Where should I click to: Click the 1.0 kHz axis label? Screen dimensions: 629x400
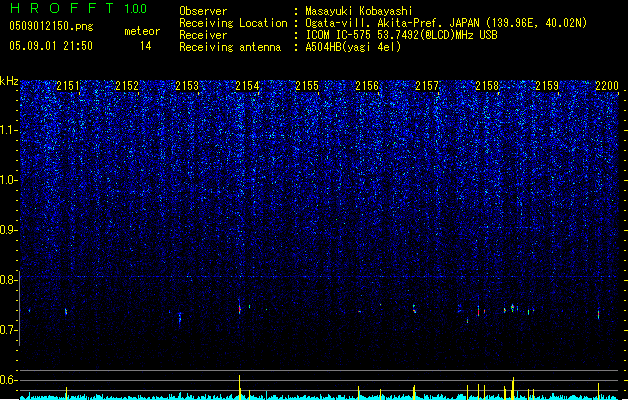[x=8, y=181]
